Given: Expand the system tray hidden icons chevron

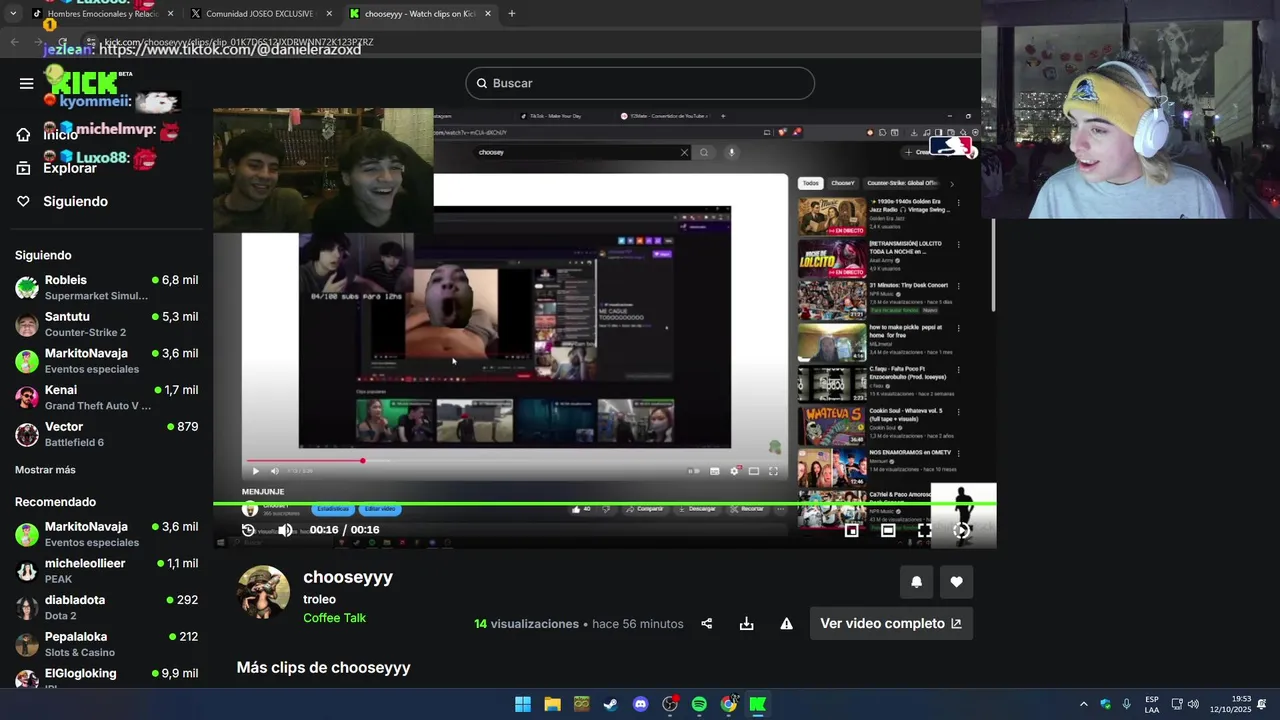Looking at the screenshot, I should 1084,704.
